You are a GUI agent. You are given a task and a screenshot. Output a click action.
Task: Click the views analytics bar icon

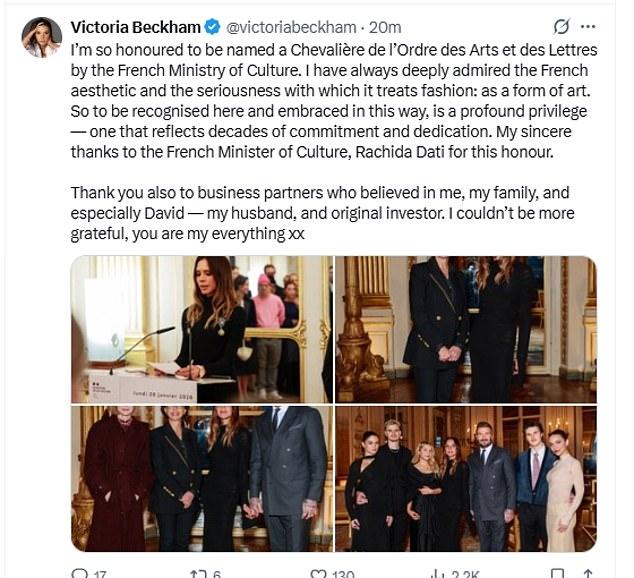click(436, 573)
